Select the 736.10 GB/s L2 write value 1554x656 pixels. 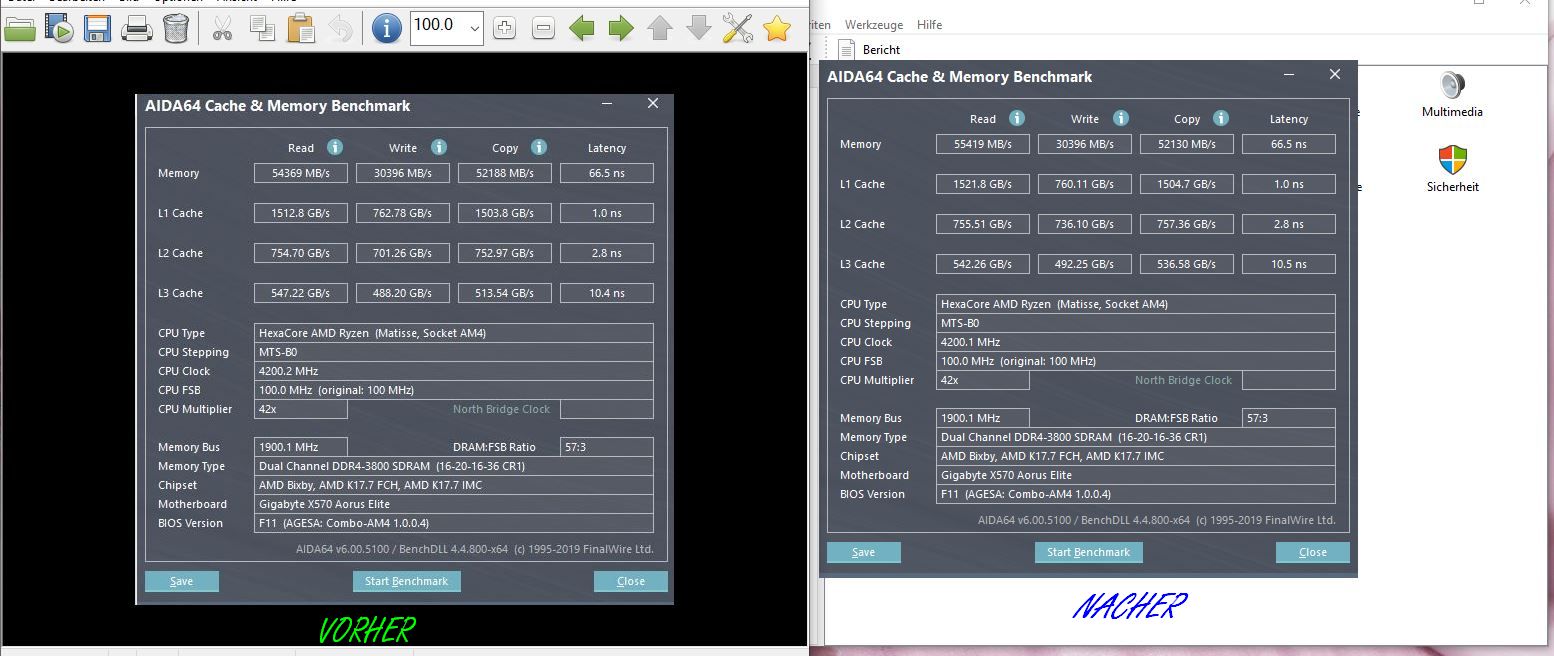(1085, 224)
